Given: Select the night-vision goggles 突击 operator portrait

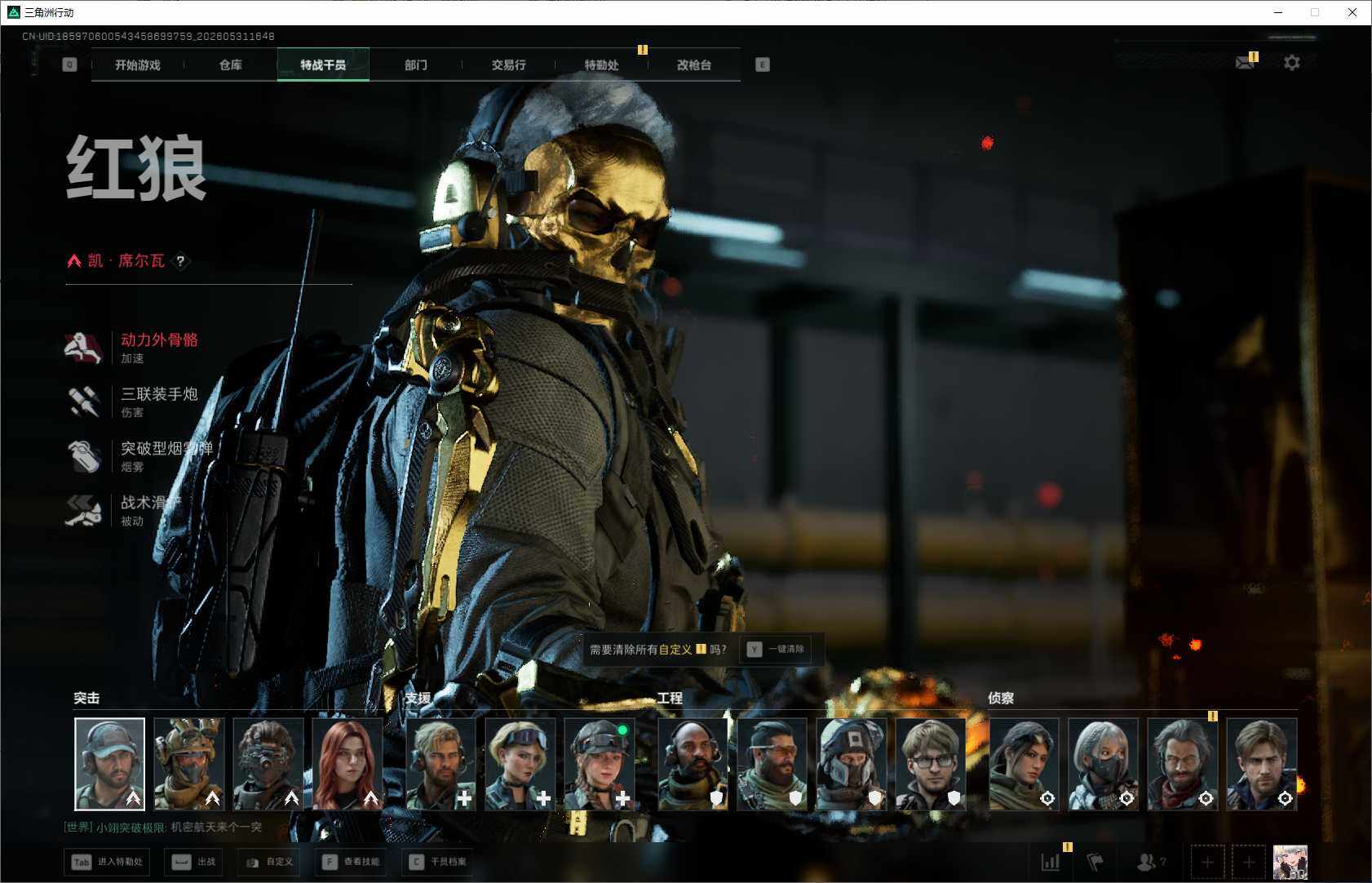Looking at the screenshot, I should [x=268, y=764].
